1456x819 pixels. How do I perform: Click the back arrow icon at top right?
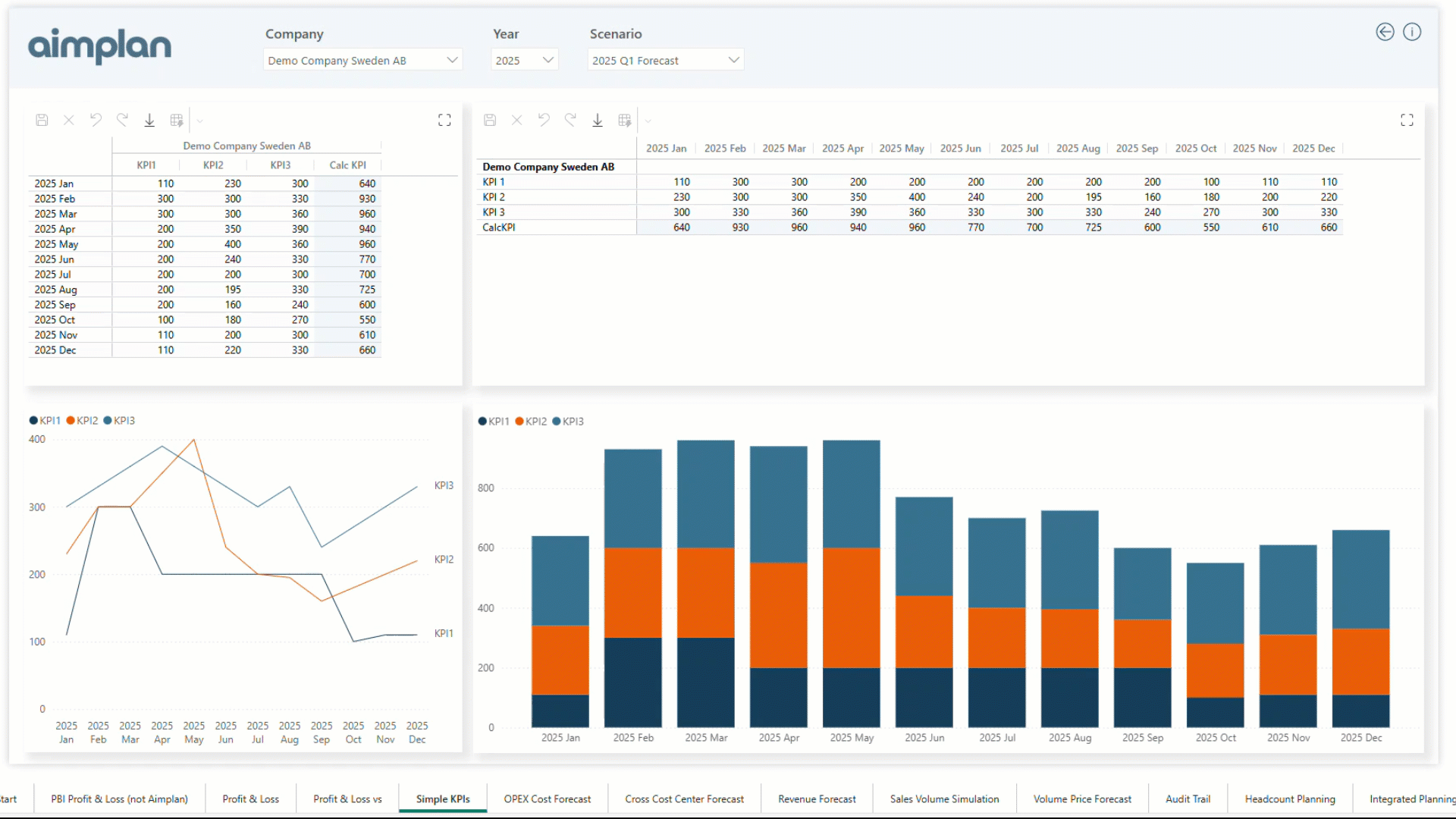click(x=1385, y=32)
